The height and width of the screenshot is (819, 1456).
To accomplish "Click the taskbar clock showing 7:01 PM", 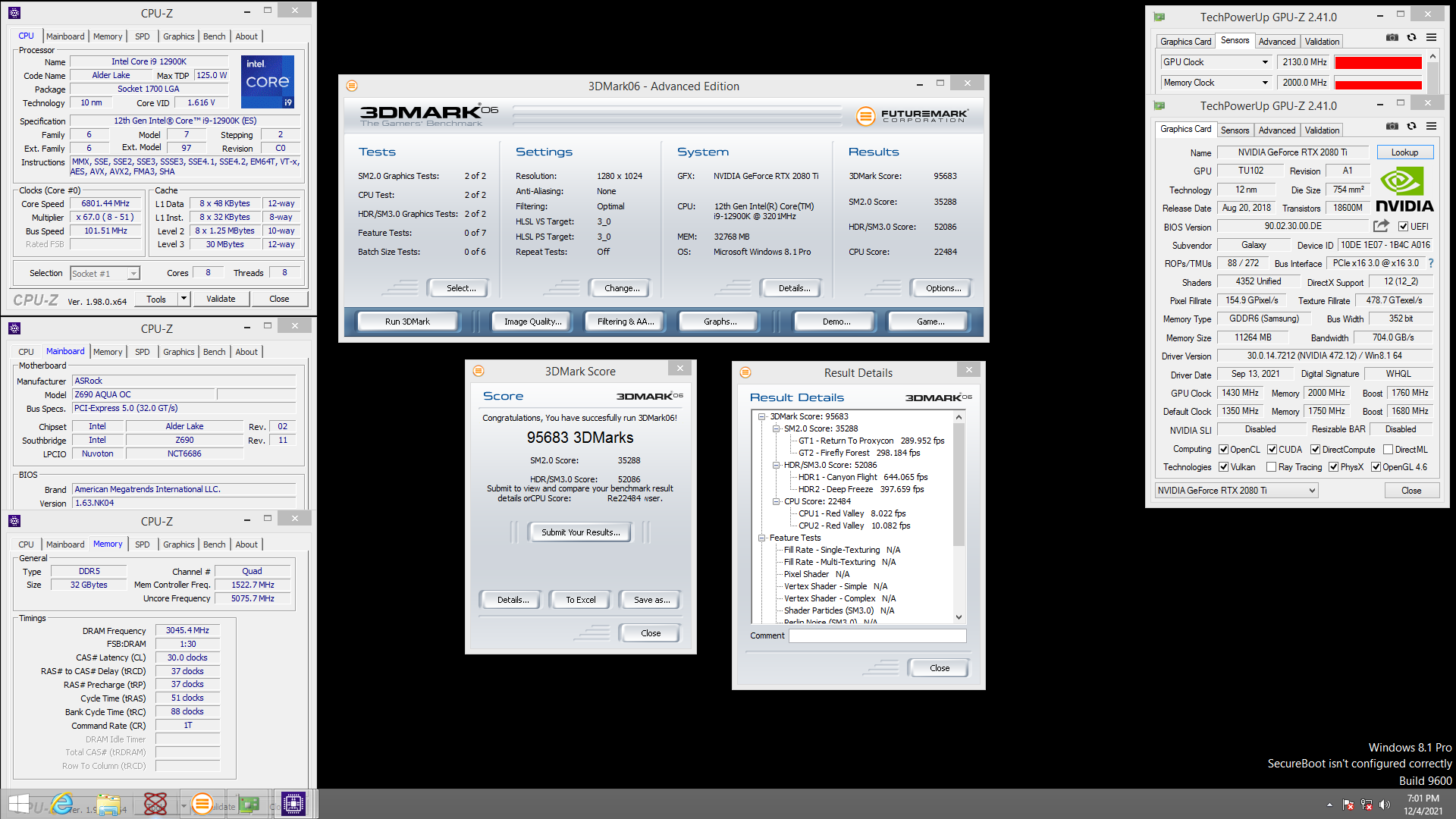I will 1423,799.
